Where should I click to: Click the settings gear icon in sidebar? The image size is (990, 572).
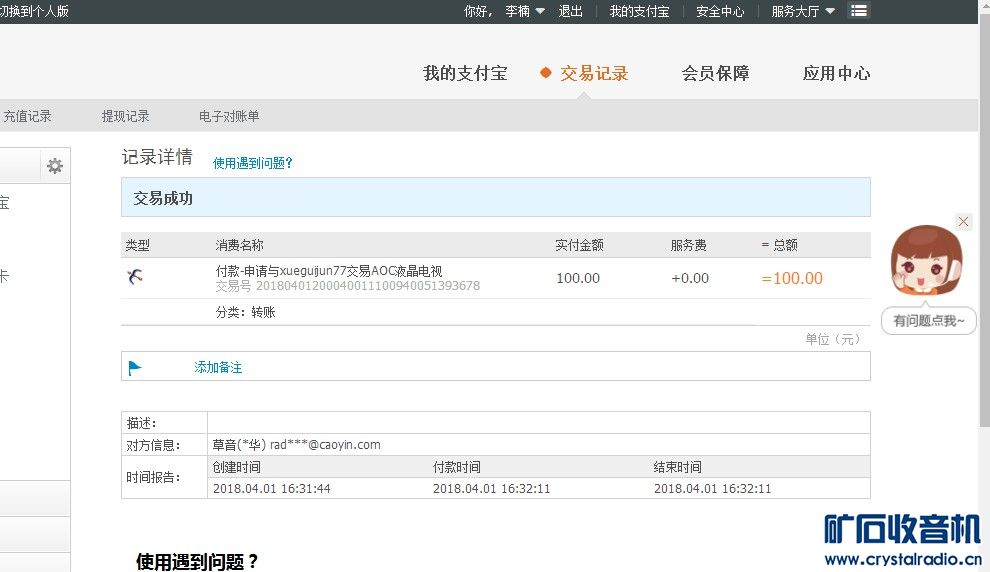[55, 165]
